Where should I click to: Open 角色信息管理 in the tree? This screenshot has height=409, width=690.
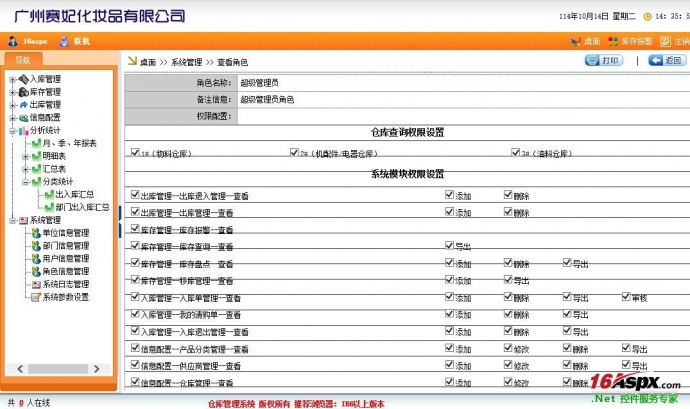point(66,272)
